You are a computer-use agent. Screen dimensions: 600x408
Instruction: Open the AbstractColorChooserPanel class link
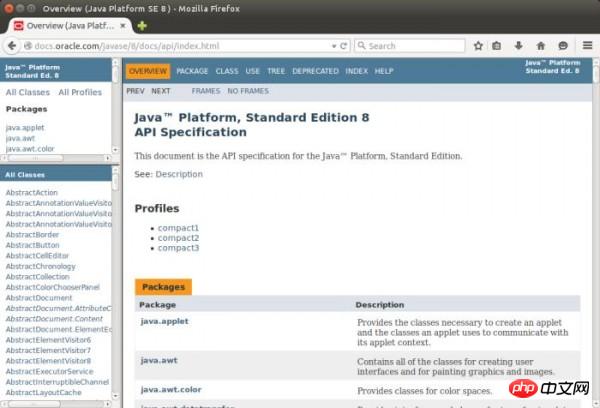tap(52, 287)
